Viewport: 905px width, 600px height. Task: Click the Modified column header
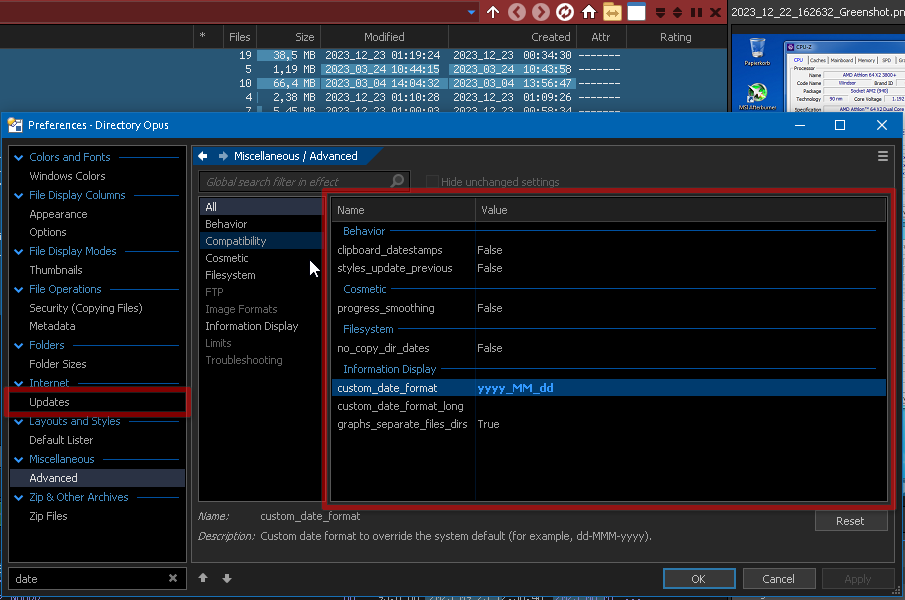pos(384,37)
